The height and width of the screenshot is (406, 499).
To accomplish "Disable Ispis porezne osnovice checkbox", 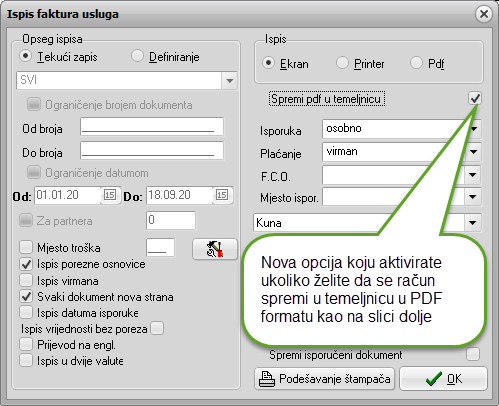I will pyautogui.click(x=26, y=264).
